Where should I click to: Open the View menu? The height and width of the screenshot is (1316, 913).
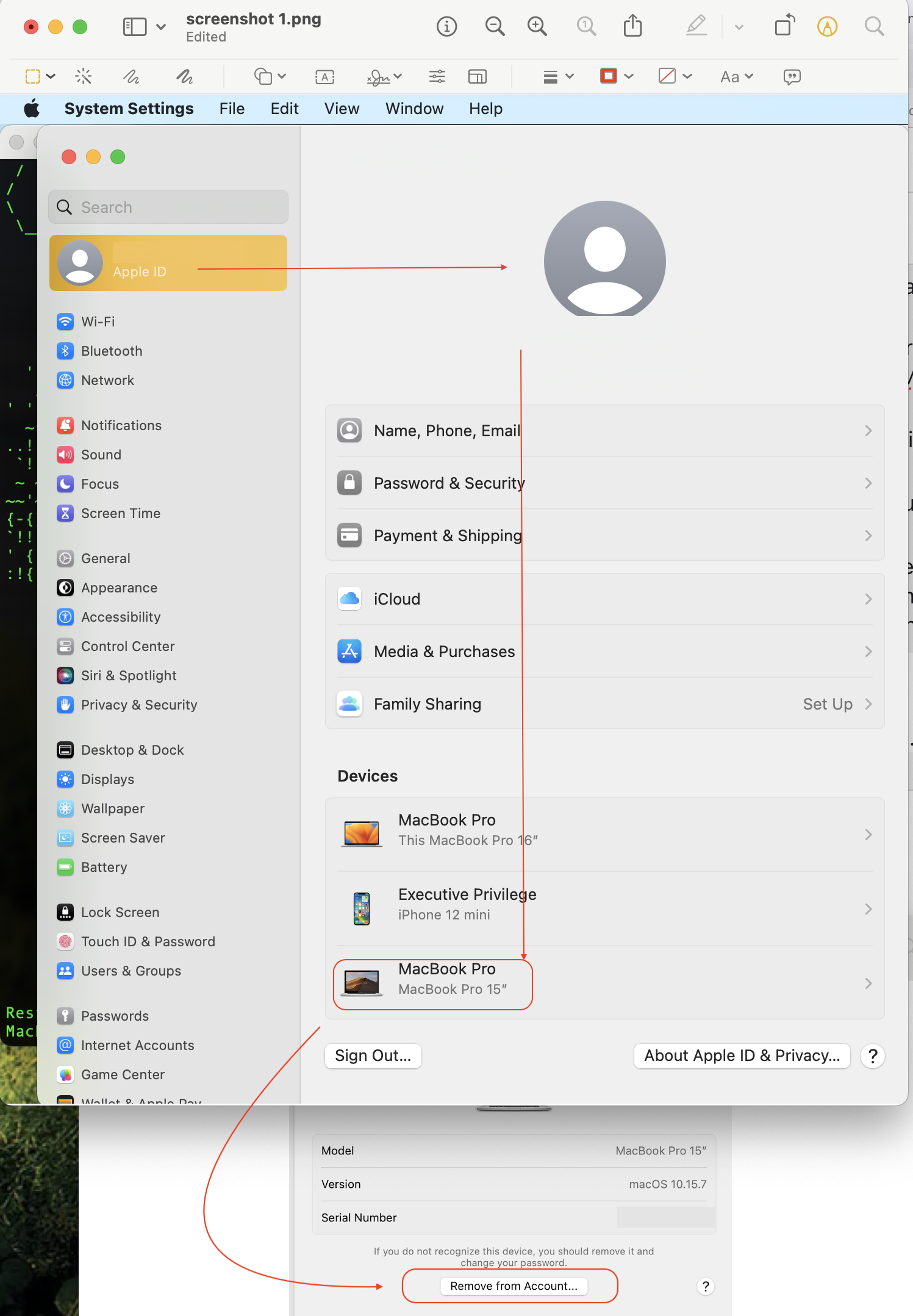click(x=342, y=109)
